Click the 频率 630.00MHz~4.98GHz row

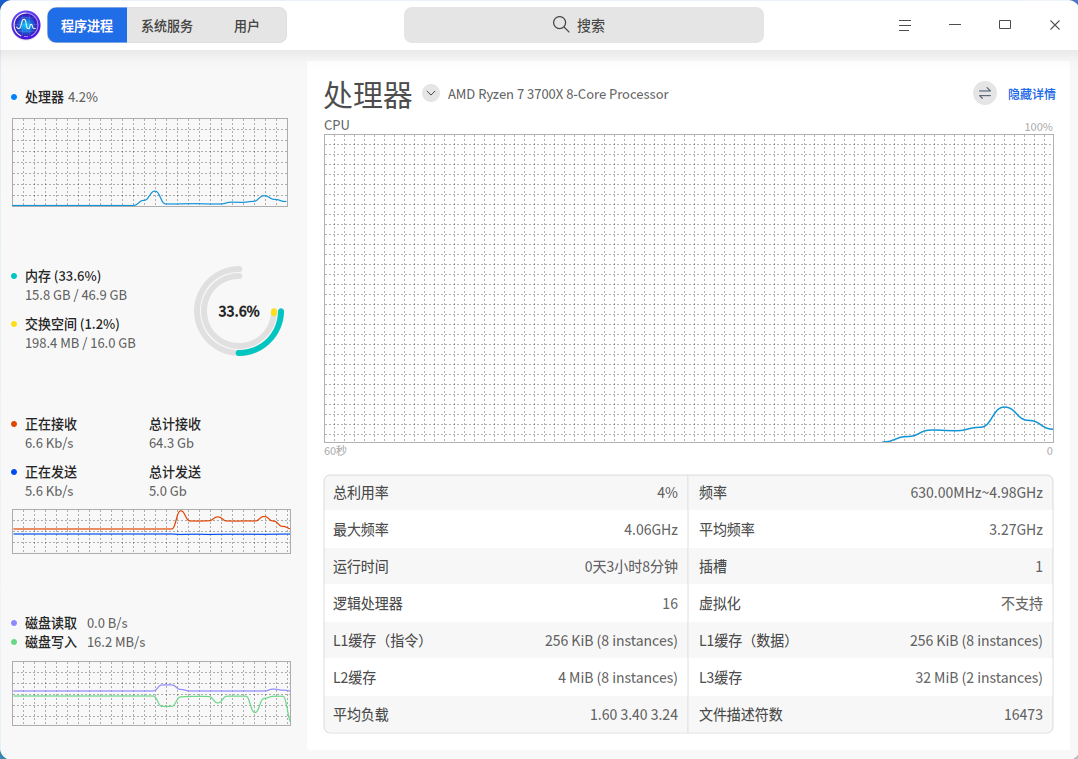point(870,493)
